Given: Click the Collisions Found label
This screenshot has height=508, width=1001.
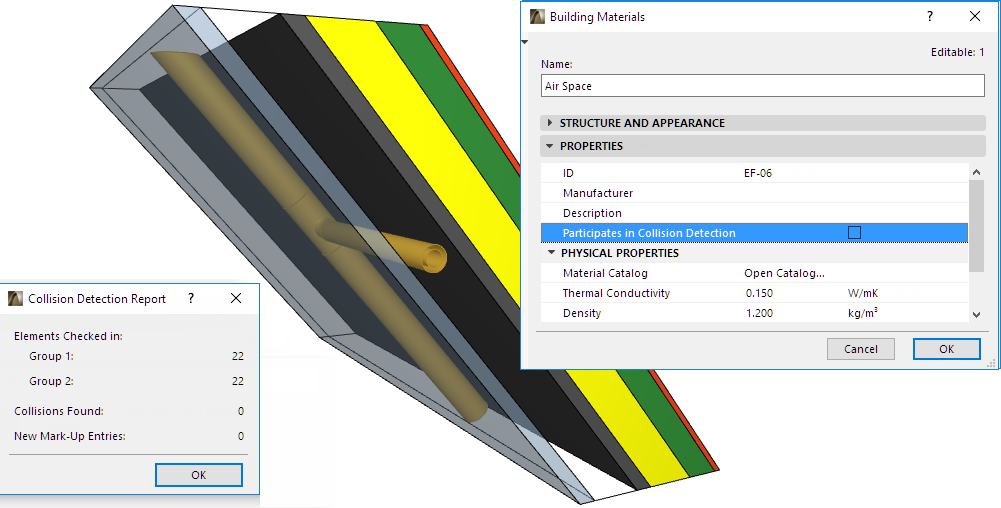Looking at the screenshot, I should point(59,411).
